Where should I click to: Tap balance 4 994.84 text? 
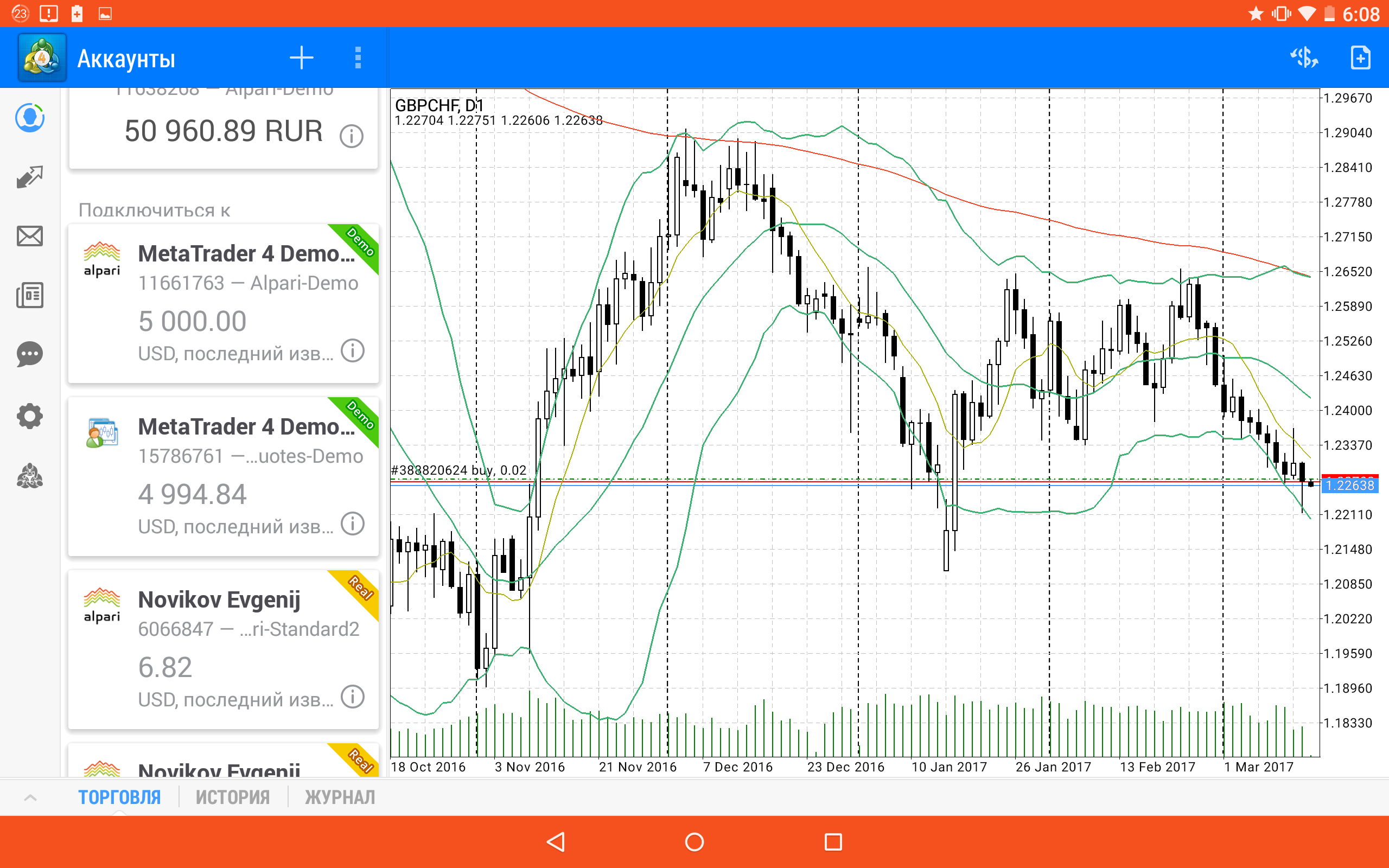tap(192, 494)
